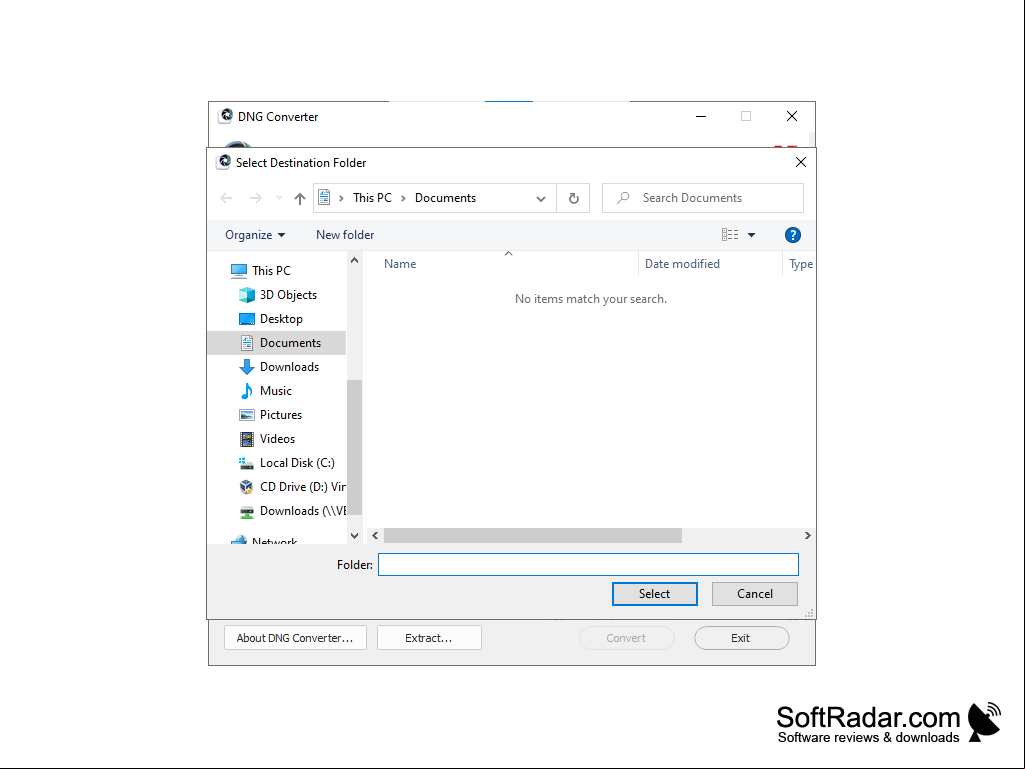Click the Documents icon in address bar

click(324, 197)
